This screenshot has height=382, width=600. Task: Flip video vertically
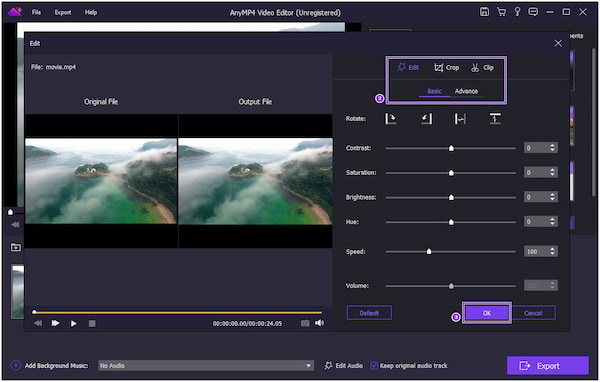495,119
